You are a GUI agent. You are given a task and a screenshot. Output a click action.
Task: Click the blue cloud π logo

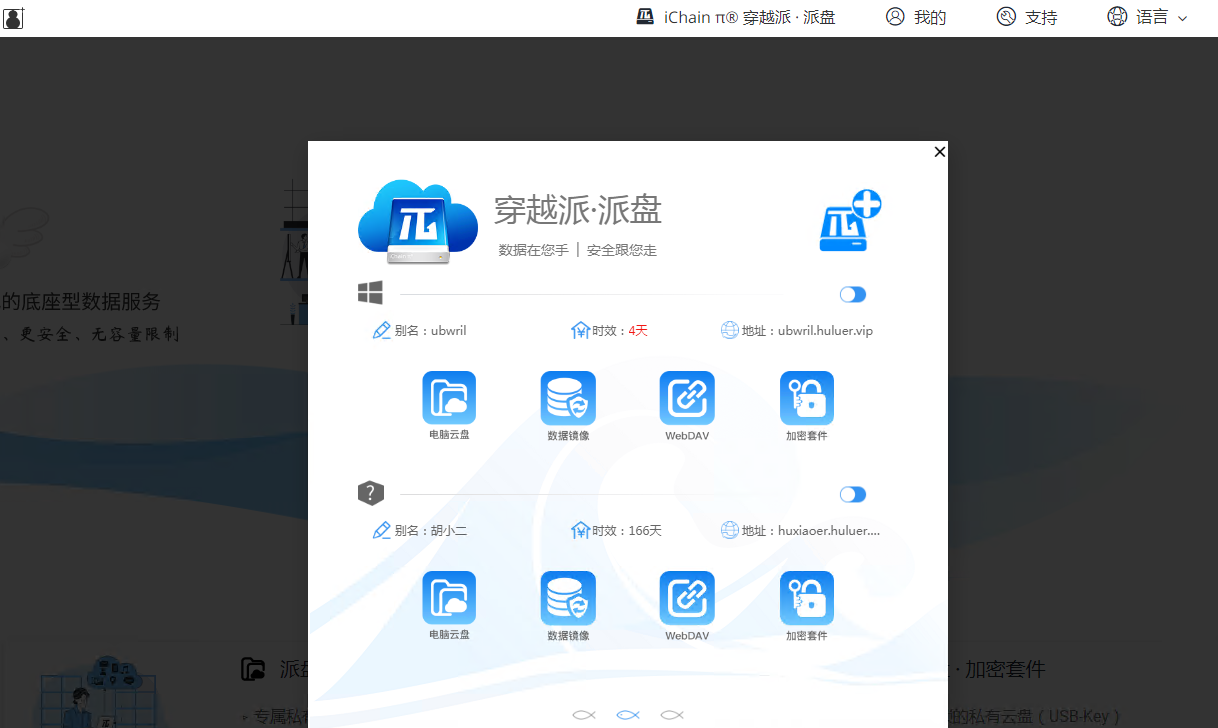tap(418, 222)
